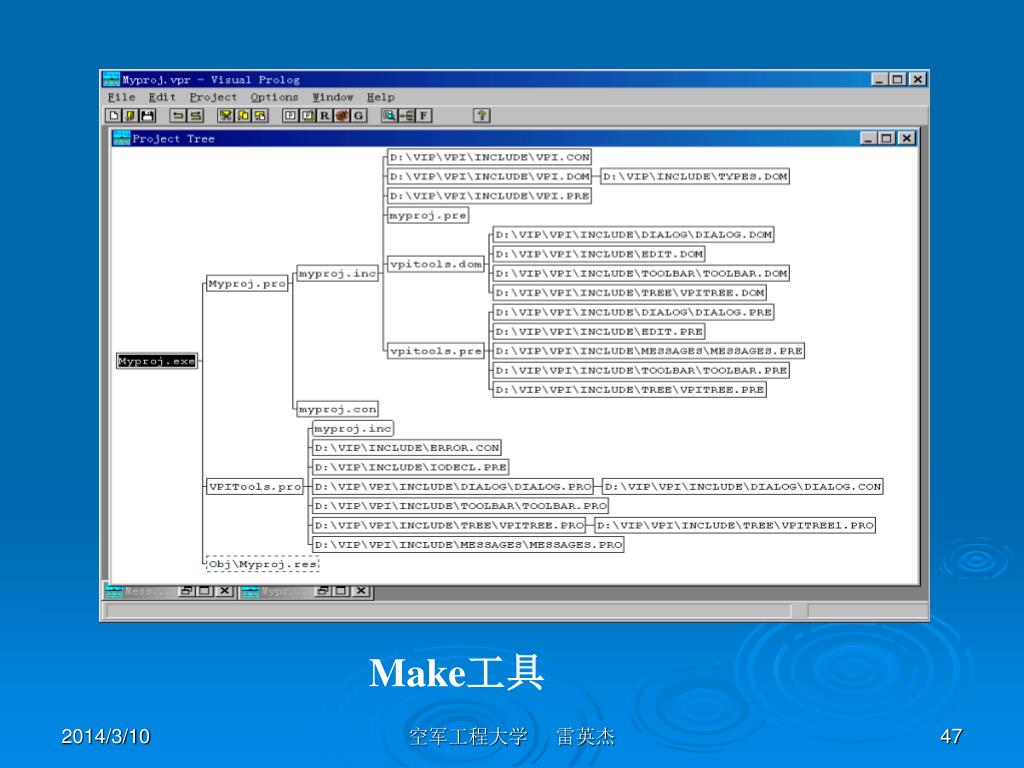Click the Cut (scissors) toolbar icon

coord(226,116)
